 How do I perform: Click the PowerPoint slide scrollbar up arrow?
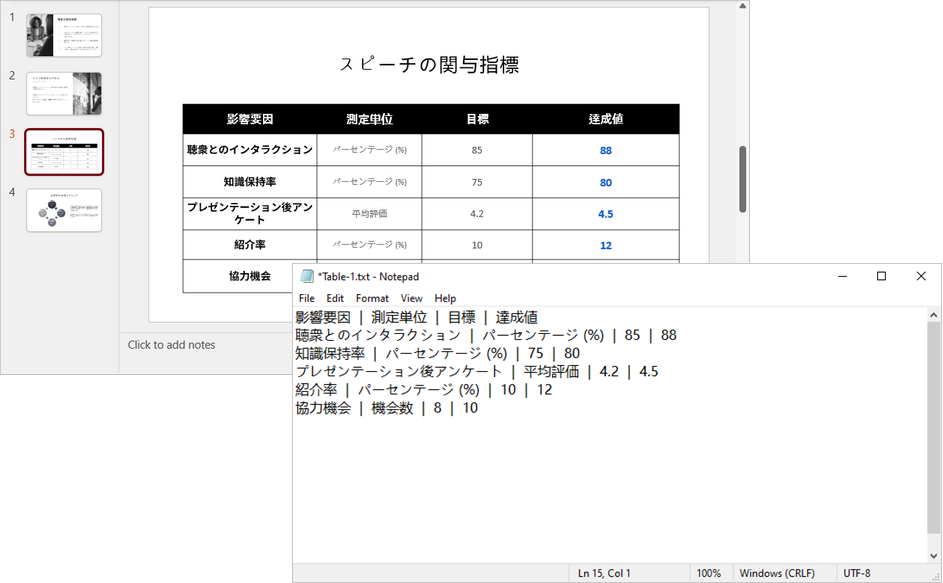[743, 6]
